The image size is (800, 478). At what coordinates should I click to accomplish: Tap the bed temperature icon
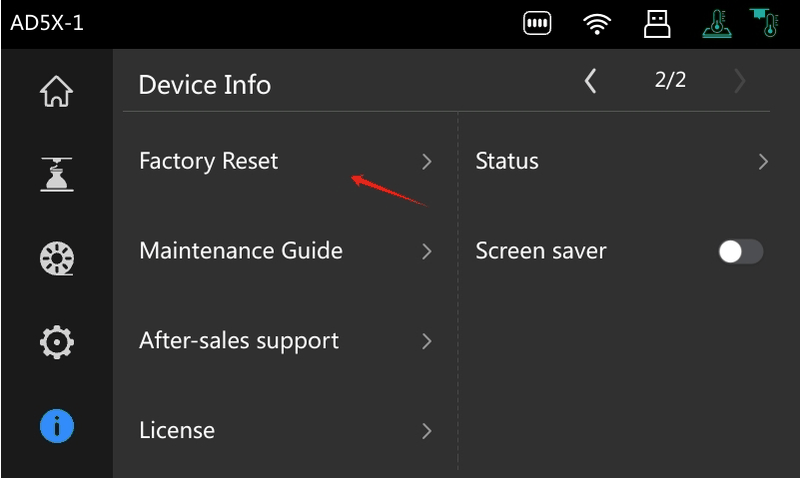(x=716, y=24)
